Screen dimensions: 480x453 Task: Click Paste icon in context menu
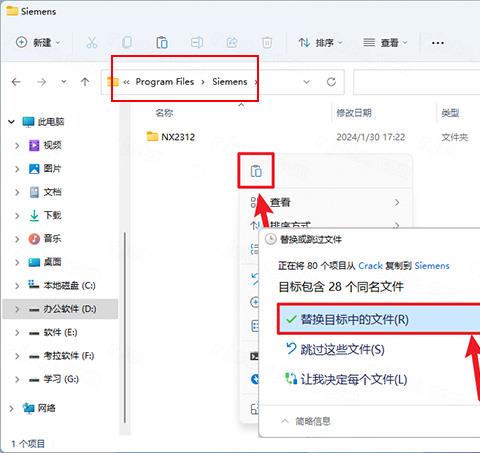pyautogui.click(x=256, y=171)
